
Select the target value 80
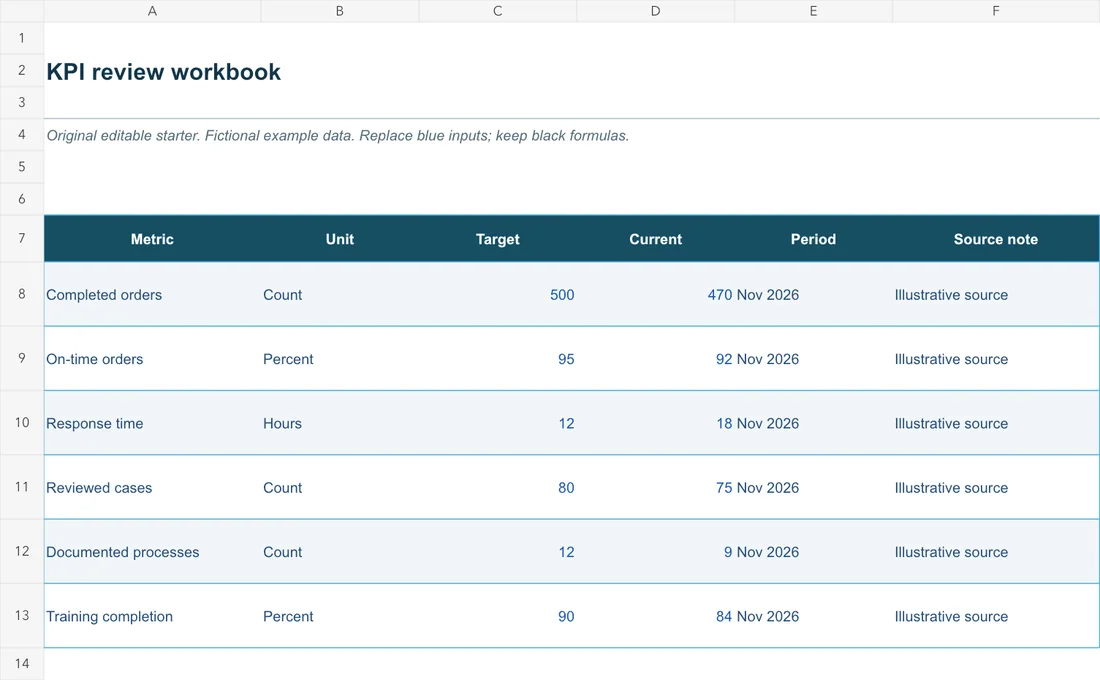click(497, 488)
